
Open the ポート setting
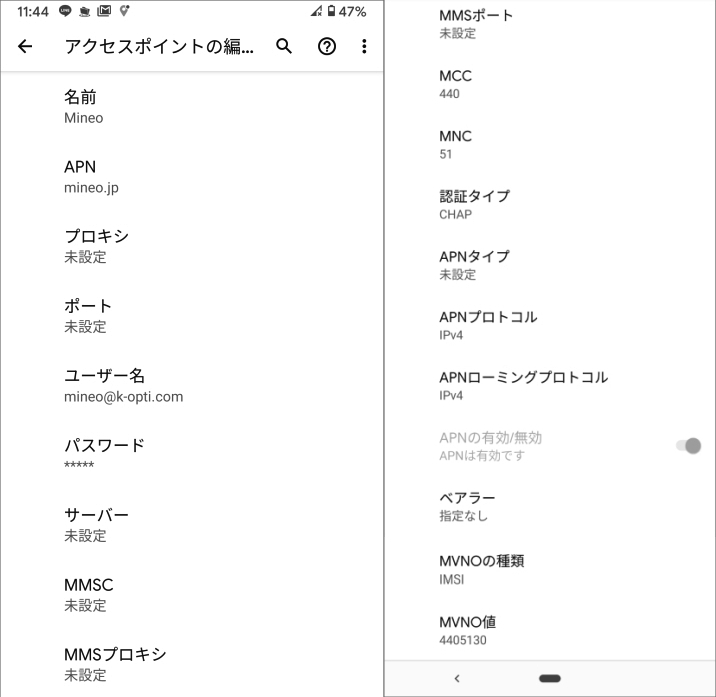[192, 316]
